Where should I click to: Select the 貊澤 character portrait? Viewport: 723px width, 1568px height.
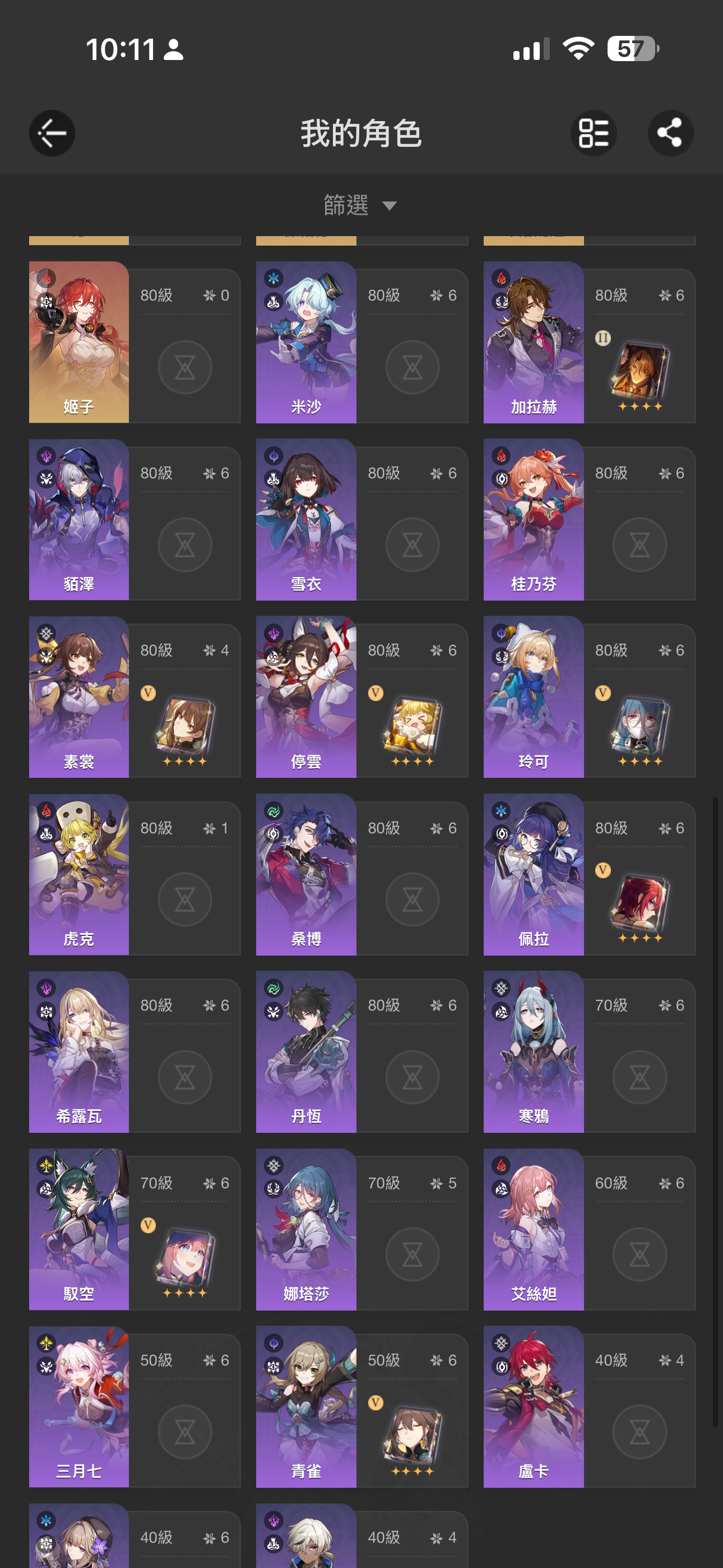pyautogui.click(x=79, y=519)
